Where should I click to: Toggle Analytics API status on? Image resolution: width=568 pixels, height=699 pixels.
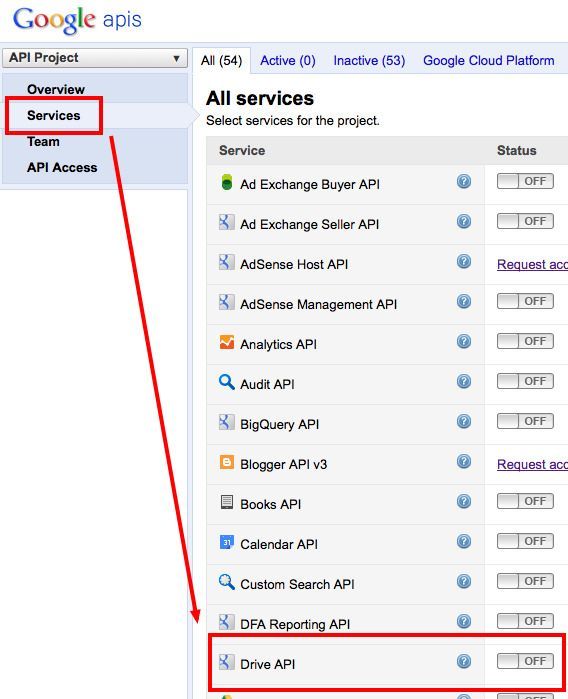pyautogui.click(x=525, y=341)
